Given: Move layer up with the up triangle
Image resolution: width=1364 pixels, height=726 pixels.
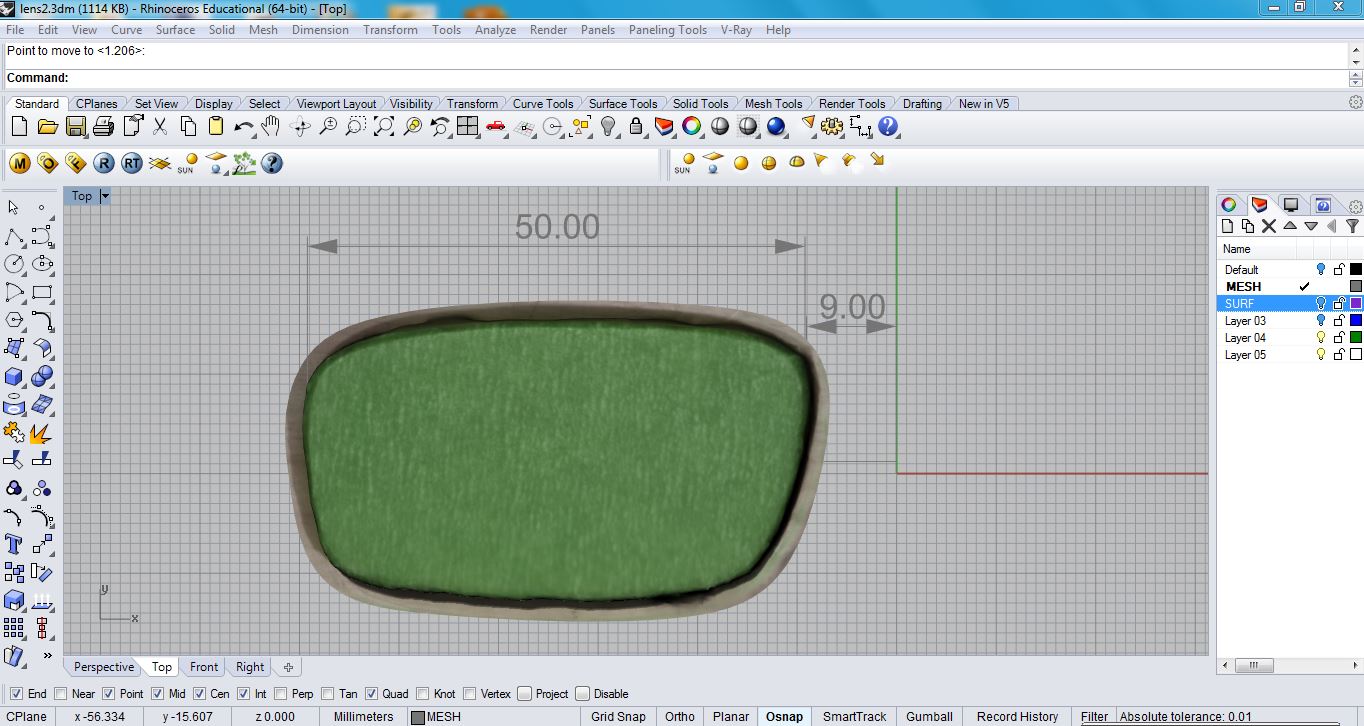Looking at the screenshot, I should [1290, 226].
